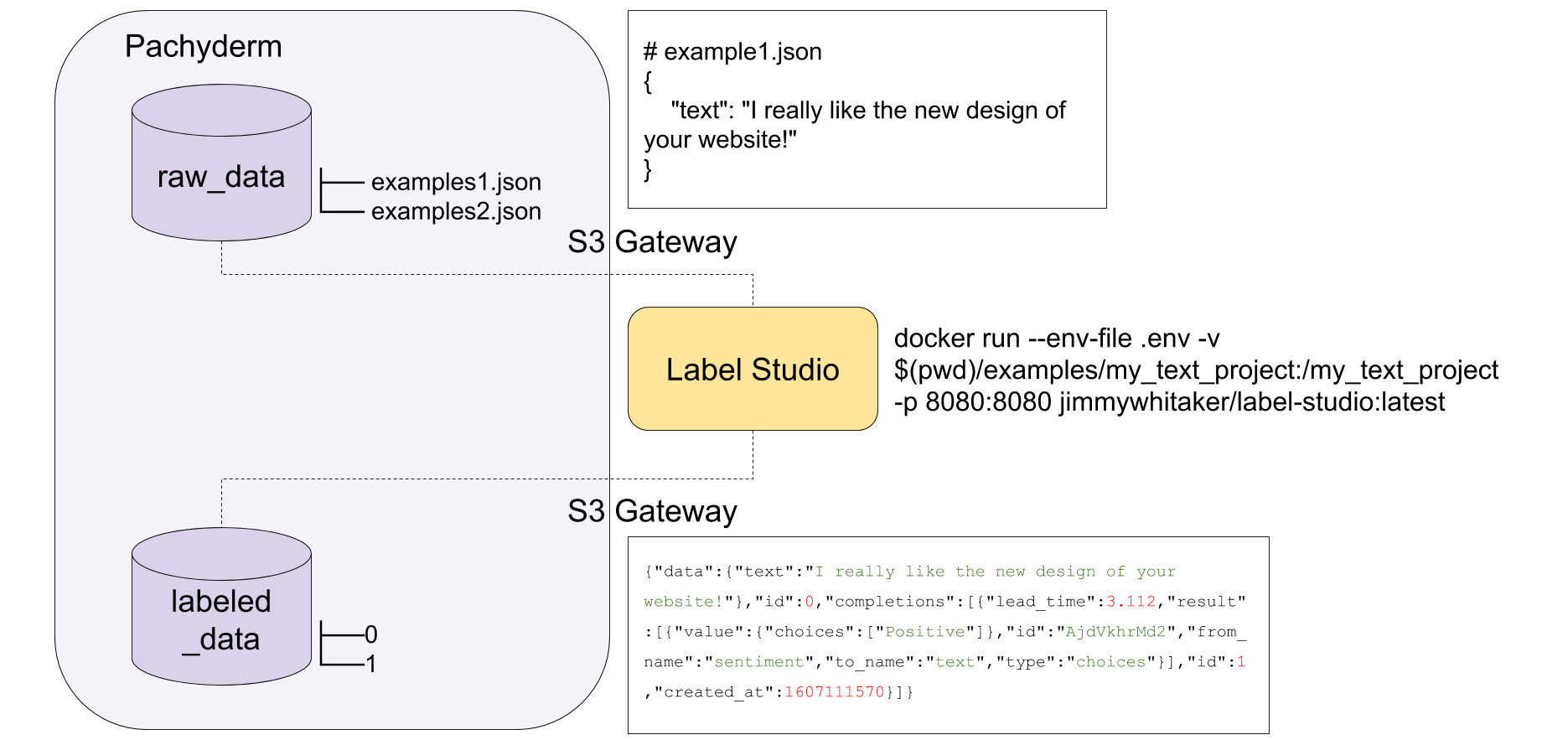
Task: Click the green 'choices' type value
Action: point(1111,662)
